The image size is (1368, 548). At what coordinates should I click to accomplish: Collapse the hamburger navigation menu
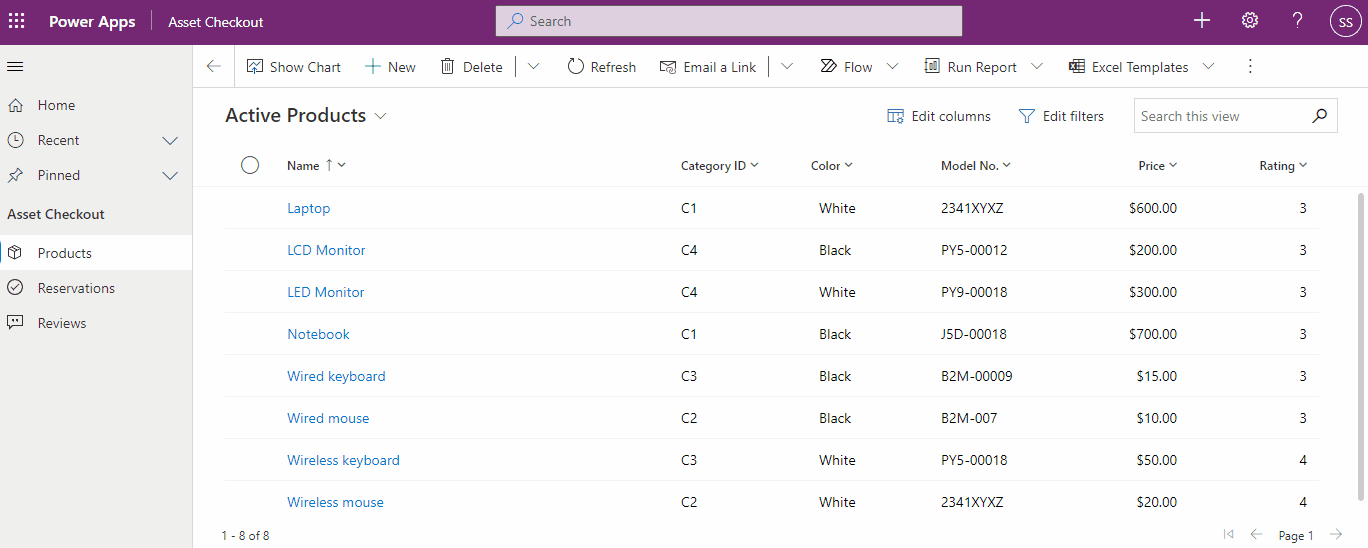tap(15, 67)
